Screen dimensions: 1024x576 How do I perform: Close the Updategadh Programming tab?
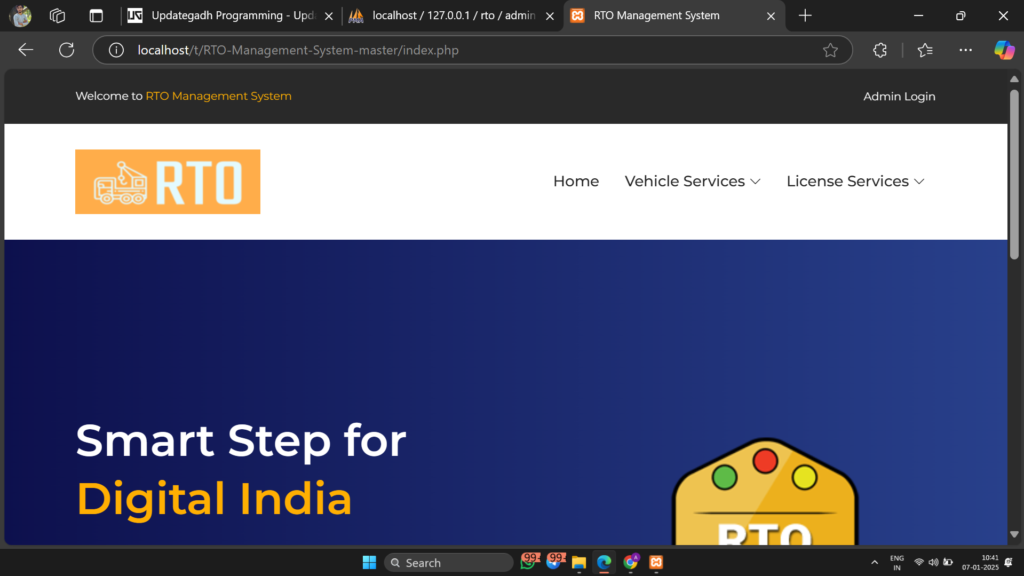point(328,16)
